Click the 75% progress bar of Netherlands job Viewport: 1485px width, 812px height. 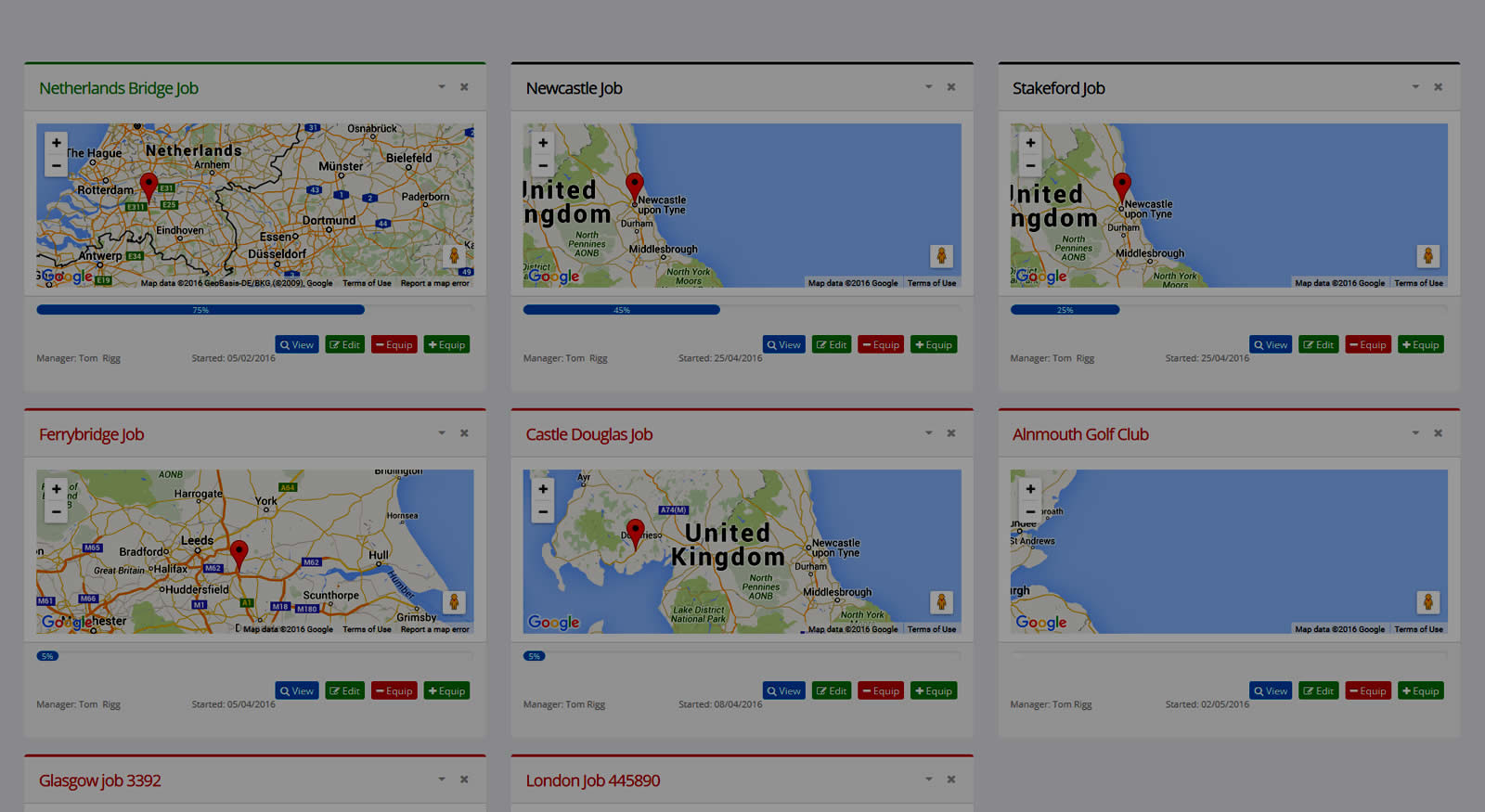[x=200, y=310]
